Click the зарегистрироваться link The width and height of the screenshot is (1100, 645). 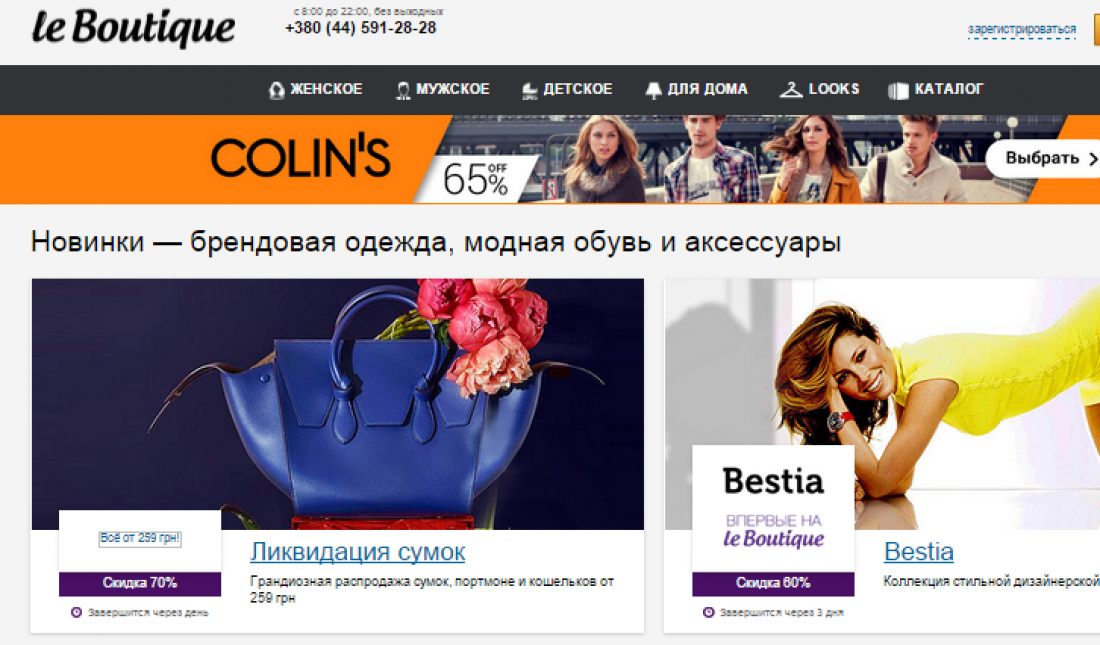coord(1021,29)
